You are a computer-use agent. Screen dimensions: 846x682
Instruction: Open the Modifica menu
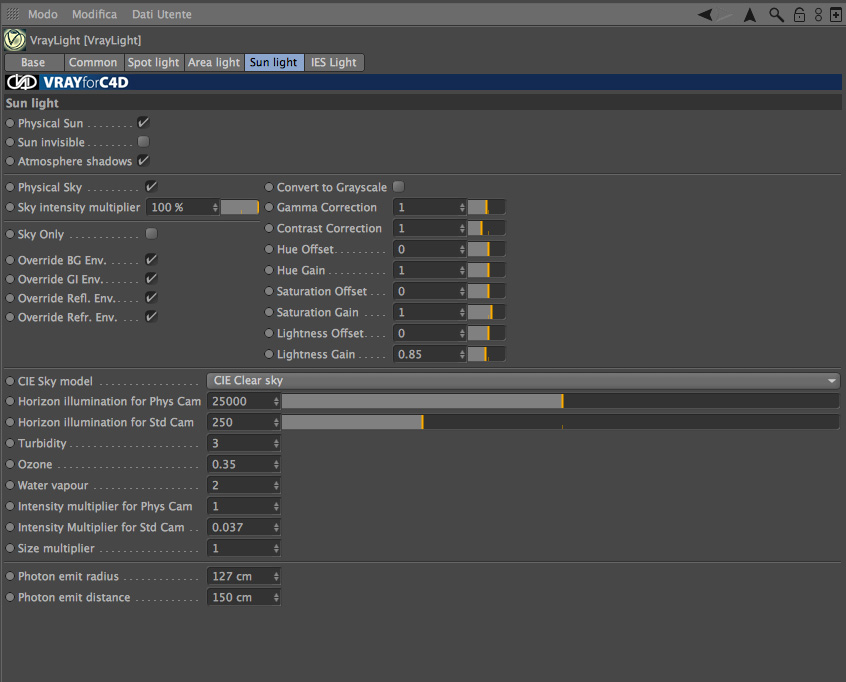point(94,14)
